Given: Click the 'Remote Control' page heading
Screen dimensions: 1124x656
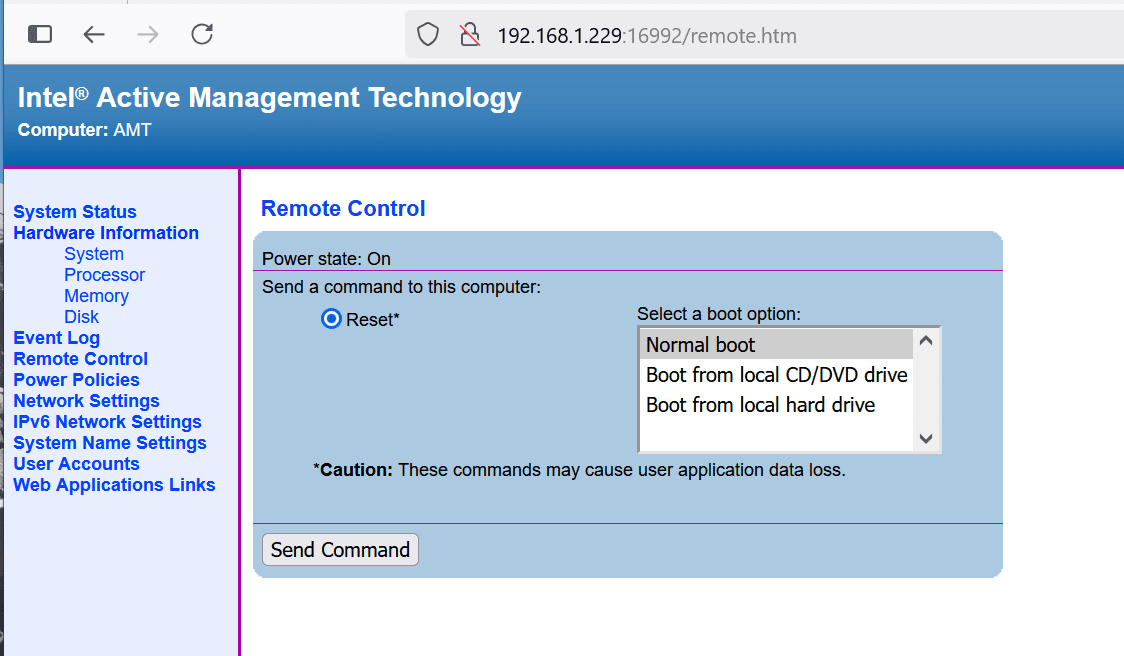Looking at the screenshot, I should pos(343,209).
